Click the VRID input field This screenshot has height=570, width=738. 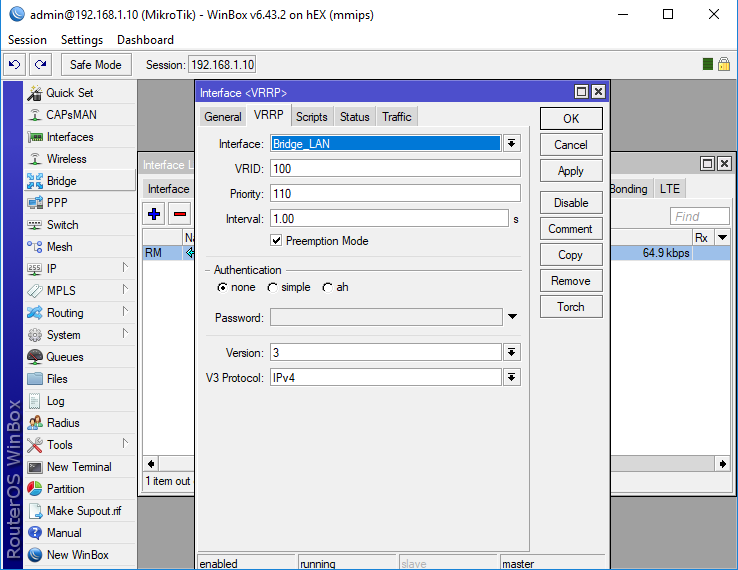(395, 169)
